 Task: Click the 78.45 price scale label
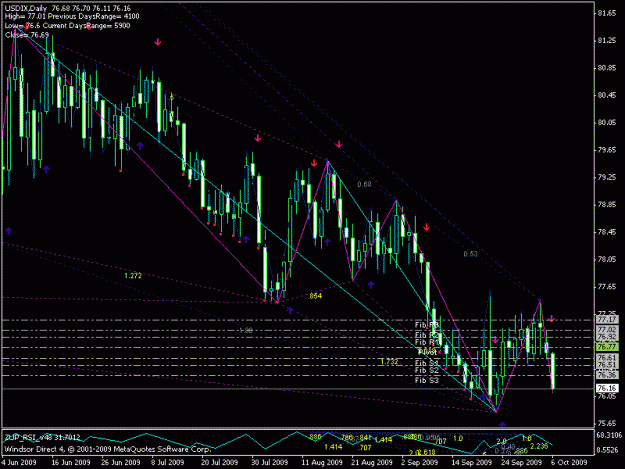[x=607, y=232]
